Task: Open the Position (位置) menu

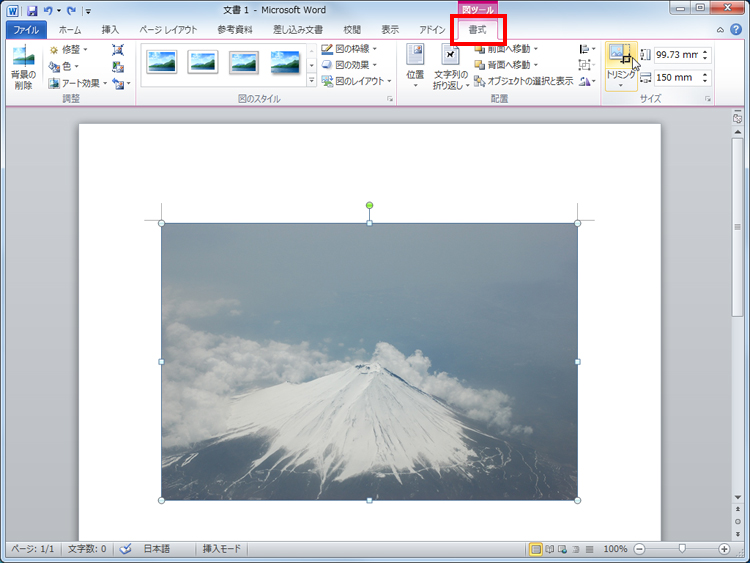Action: tap(415, 66)
